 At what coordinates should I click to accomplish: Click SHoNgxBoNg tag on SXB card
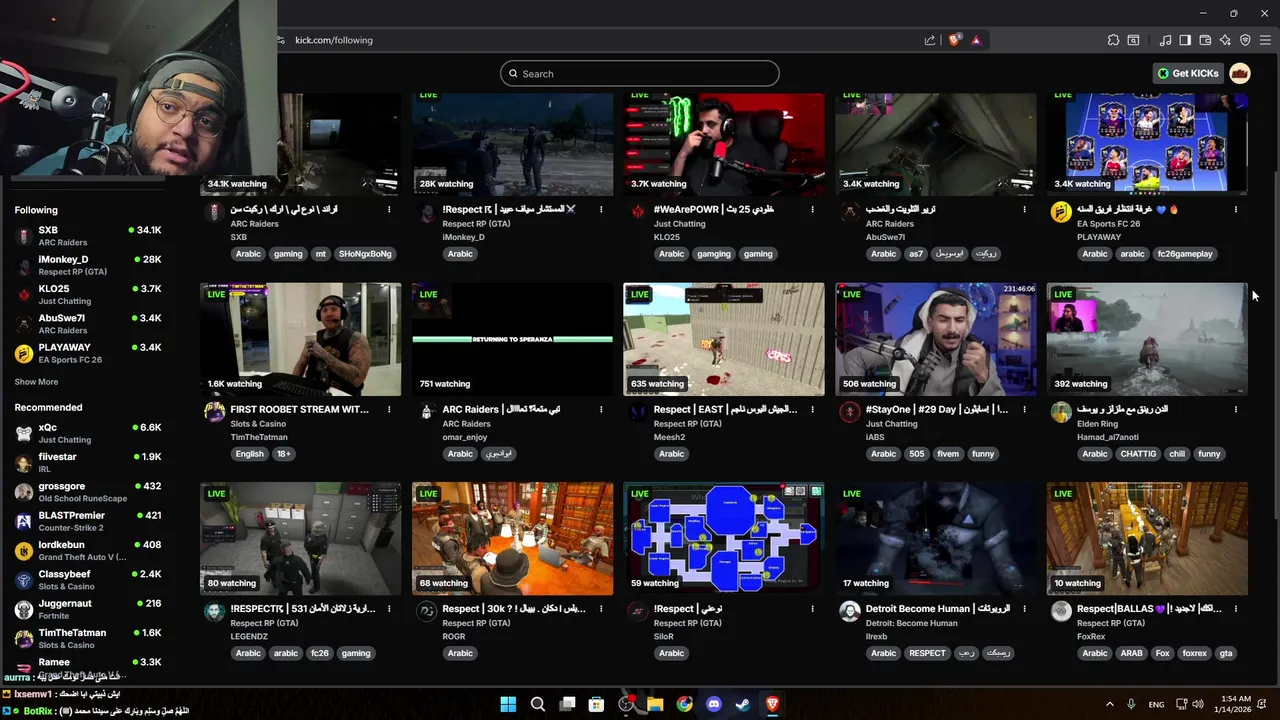pos(365,254)
